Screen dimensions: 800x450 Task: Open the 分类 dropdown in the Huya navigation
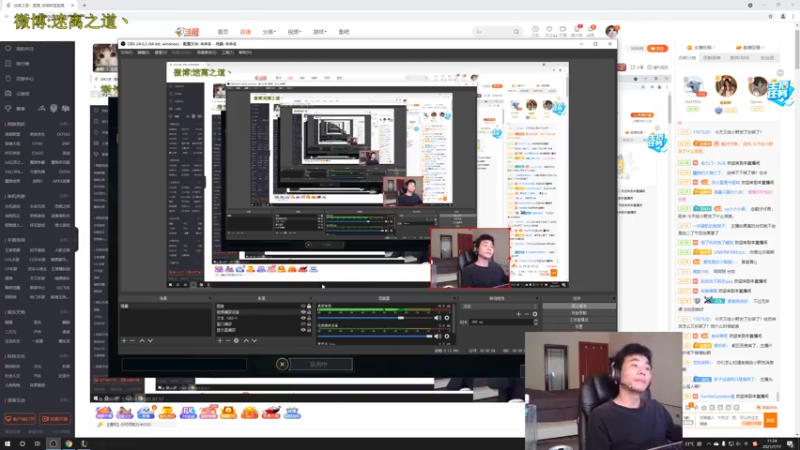(x=269, y=32)
